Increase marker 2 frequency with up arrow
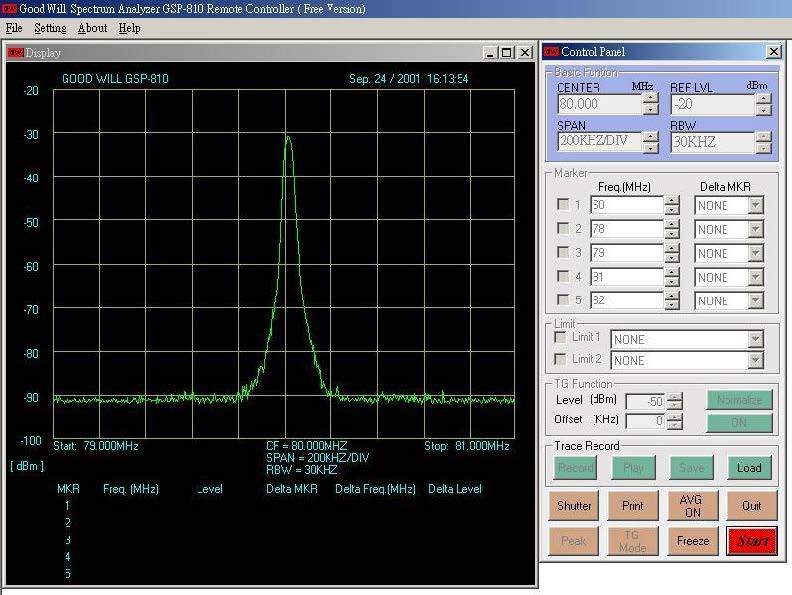 672,224
